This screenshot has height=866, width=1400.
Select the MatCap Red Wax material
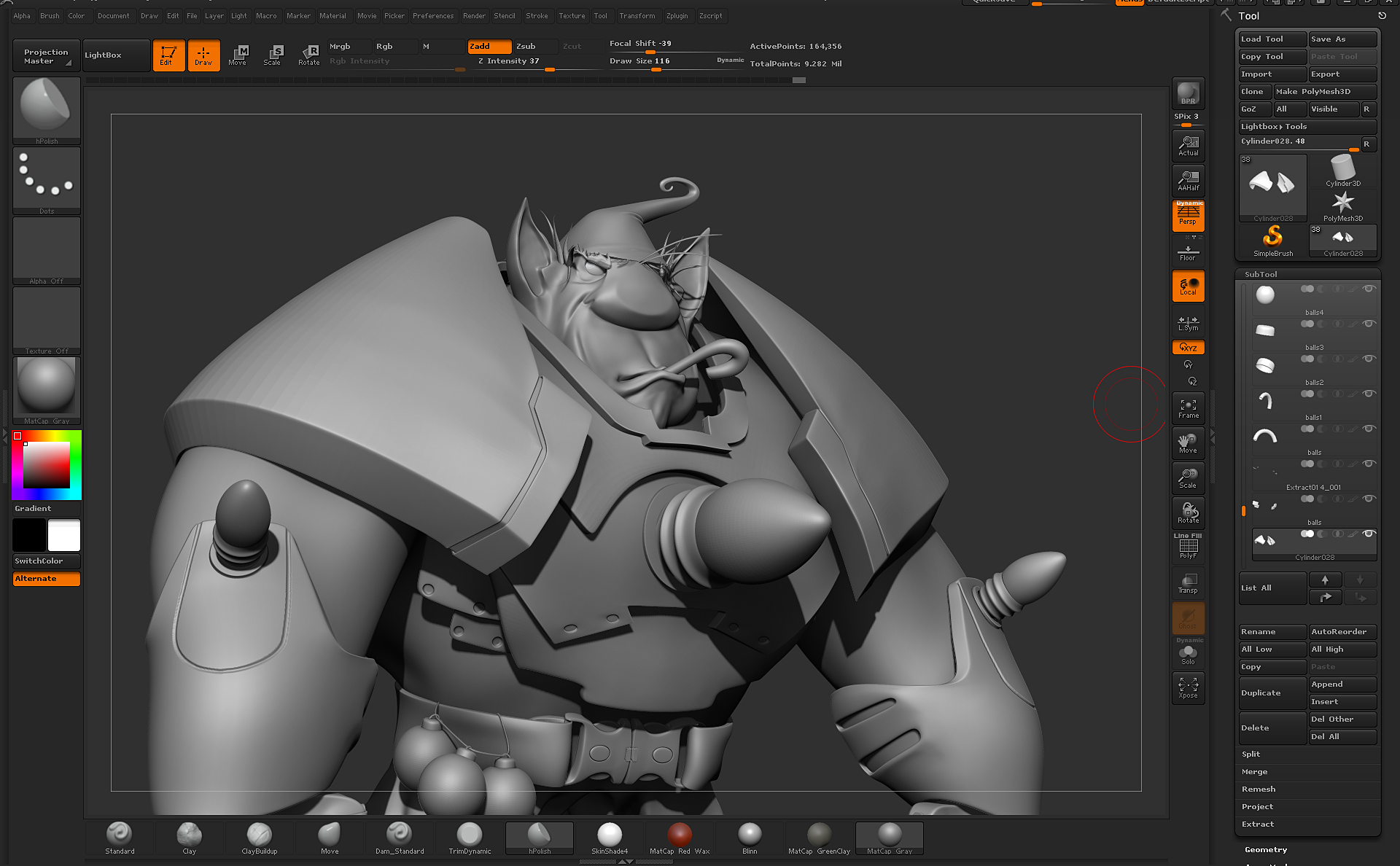click(x=680, y=838)
